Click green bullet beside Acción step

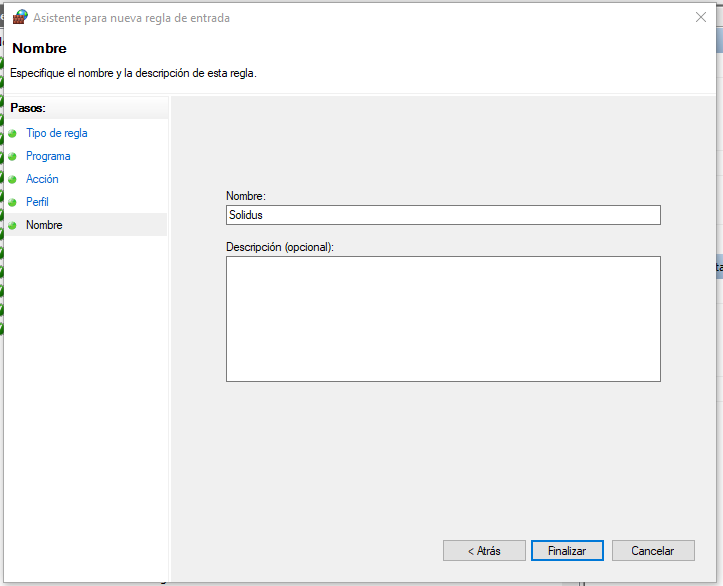tap(13, 179)
